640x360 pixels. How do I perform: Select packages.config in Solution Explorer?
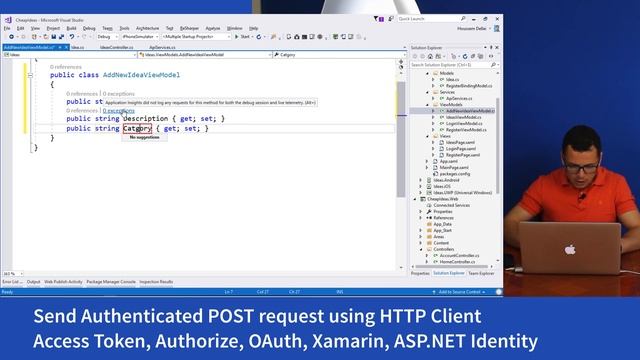tap(455, 174)
